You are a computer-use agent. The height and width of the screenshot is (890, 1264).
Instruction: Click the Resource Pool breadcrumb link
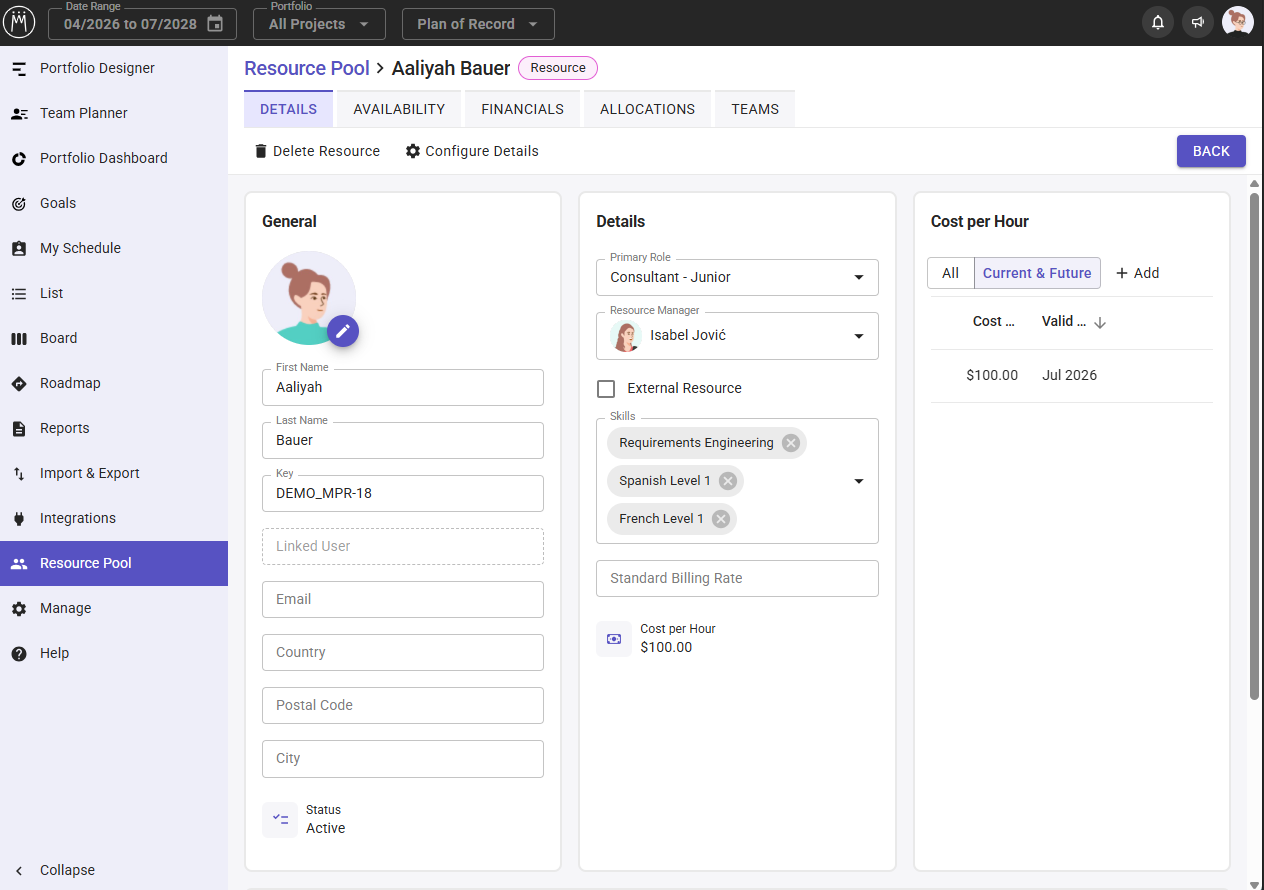point(307,68)
